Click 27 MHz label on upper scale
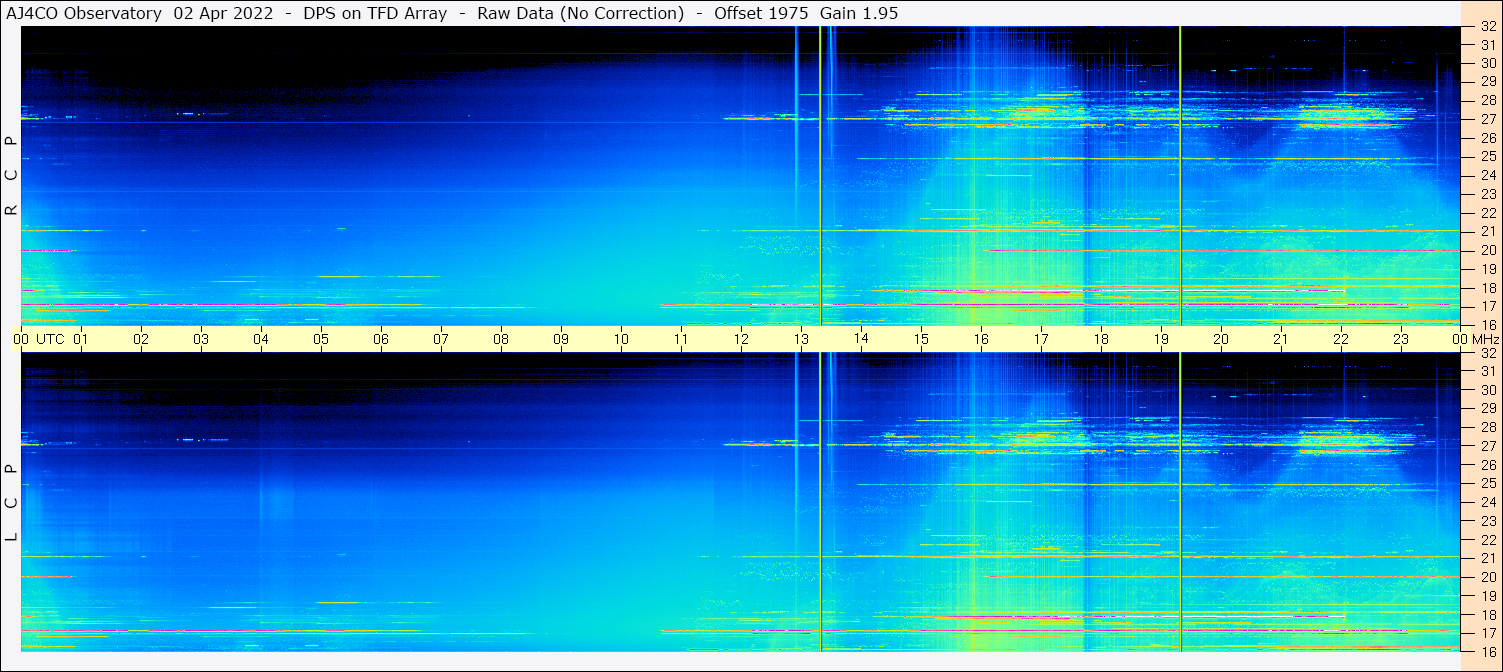 coord(1487,119)
